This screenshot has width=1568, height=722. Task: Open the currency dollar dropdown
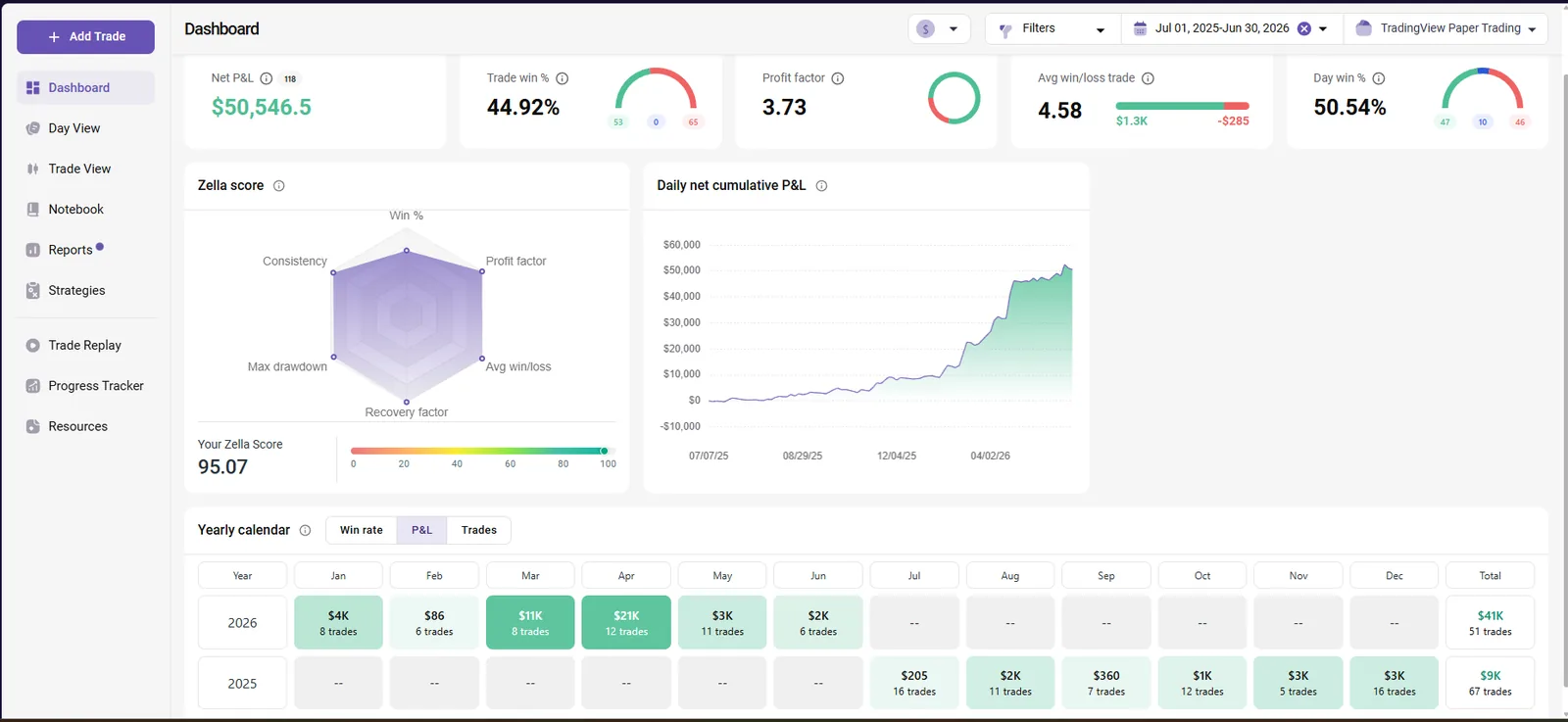click(x=939, y=29)
